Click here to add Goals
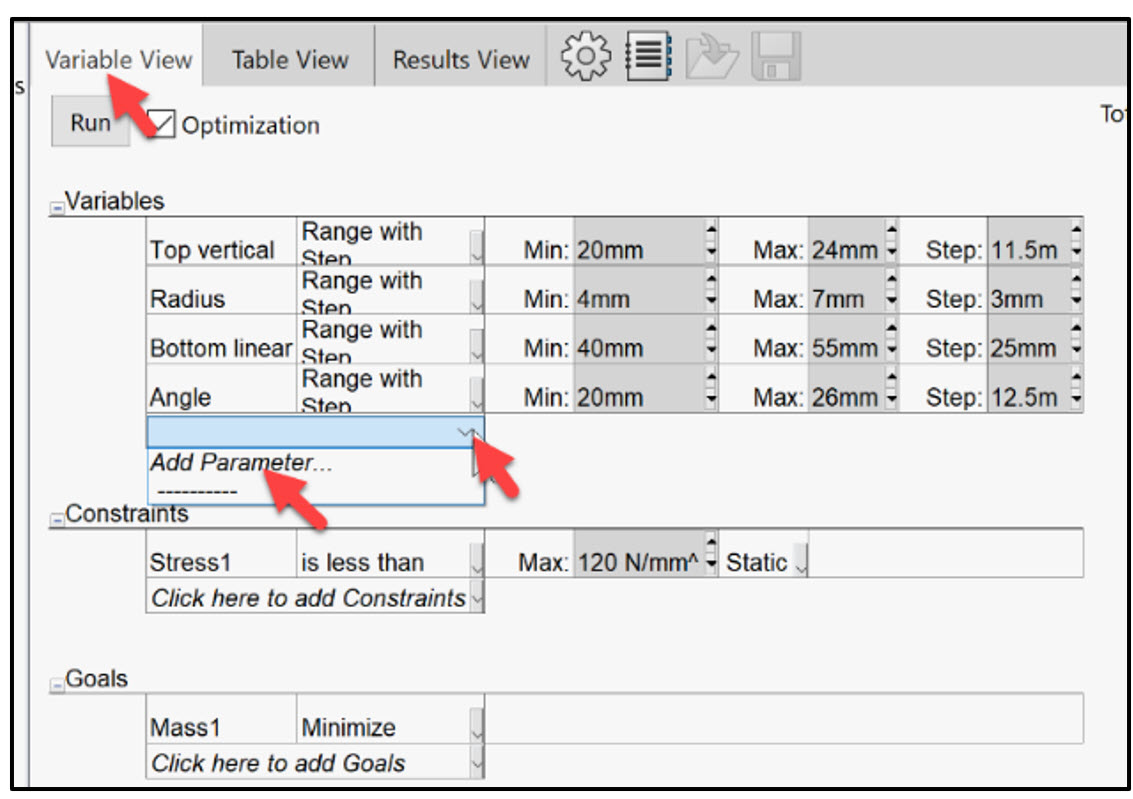 [x=280, y=761]
